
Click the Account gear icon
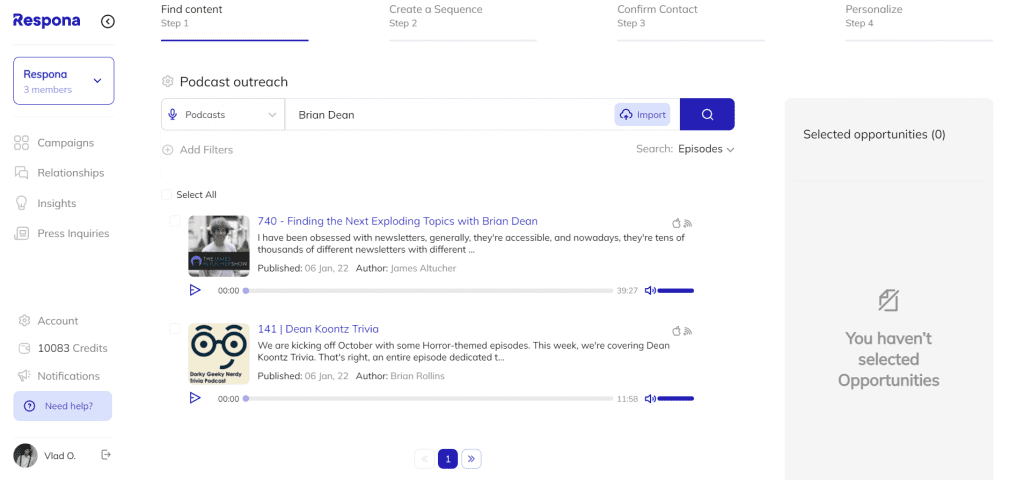pos(24,321)
